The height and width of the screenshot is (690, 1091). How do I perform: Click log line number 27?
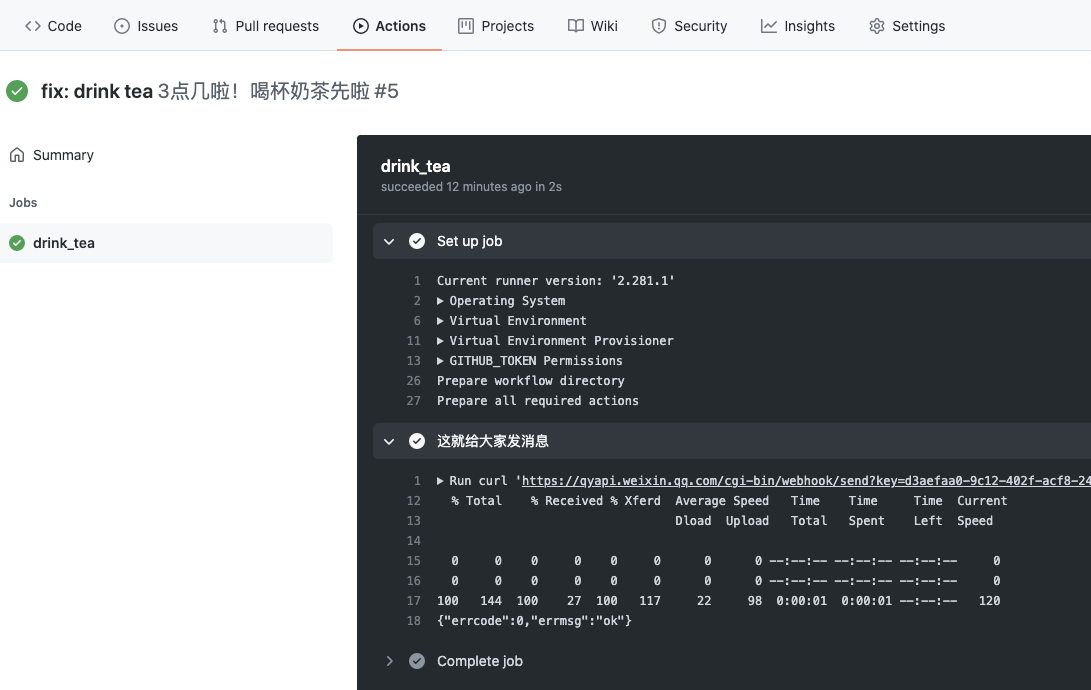coord(413,401)
